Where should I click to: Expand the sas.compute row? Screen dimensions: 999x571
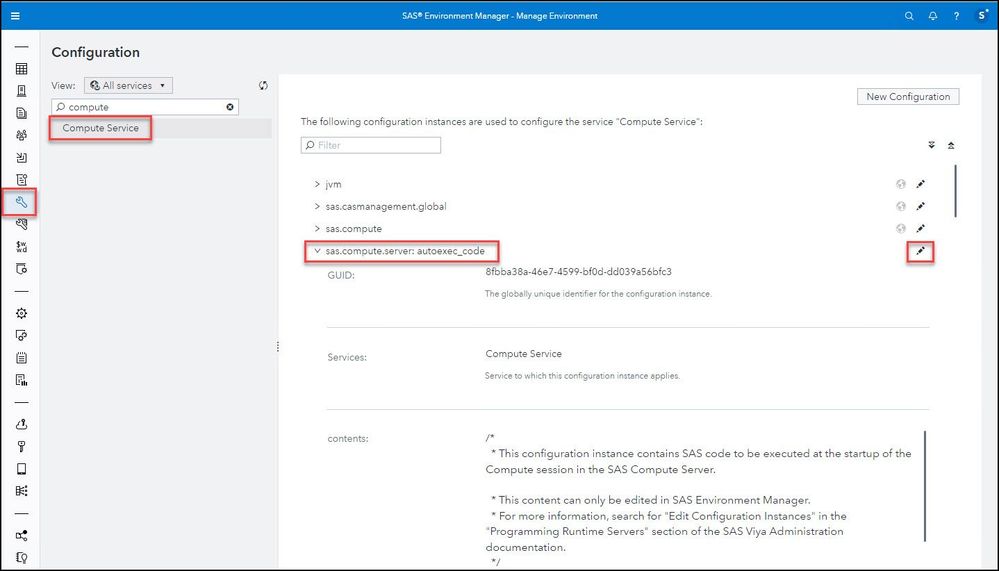pyautogui.click(x=317, y=228)
